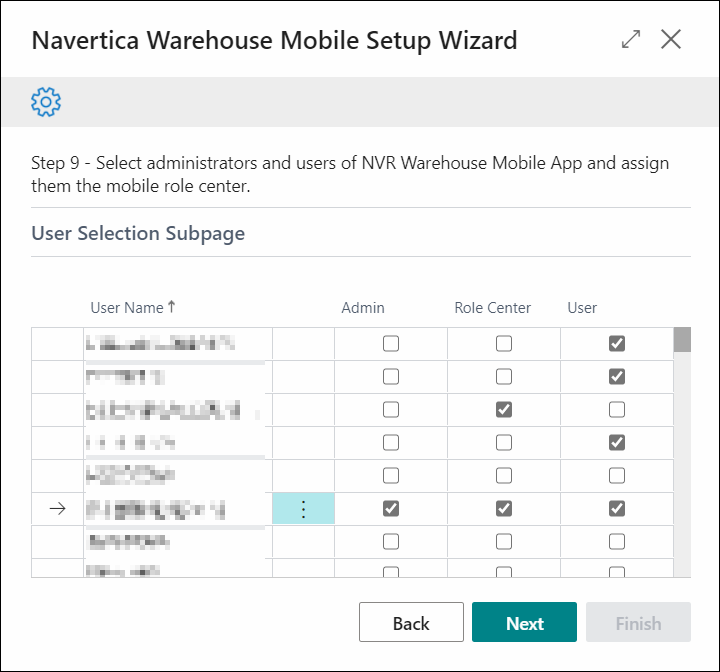
Task: Check Admin in the fifth user row
Action: click(x=391, y=475)
